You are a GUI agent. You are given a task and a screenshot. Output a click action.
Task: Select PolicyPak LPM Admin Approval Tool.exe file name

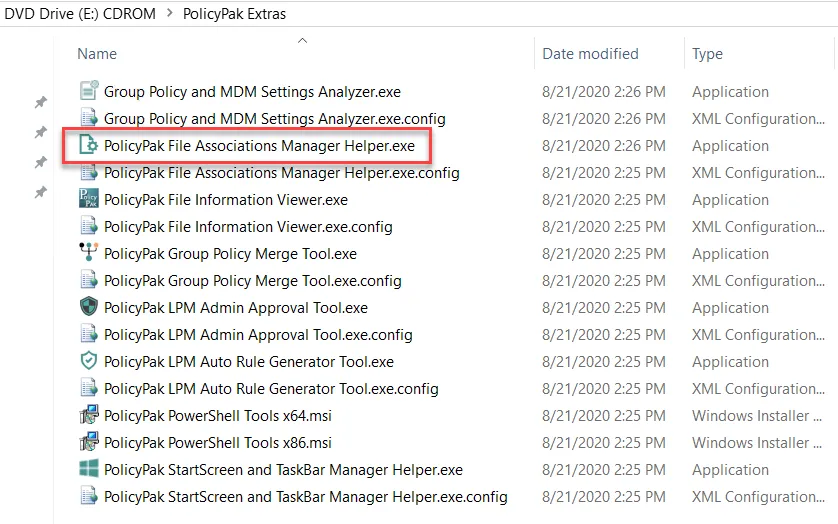[236, 308]
